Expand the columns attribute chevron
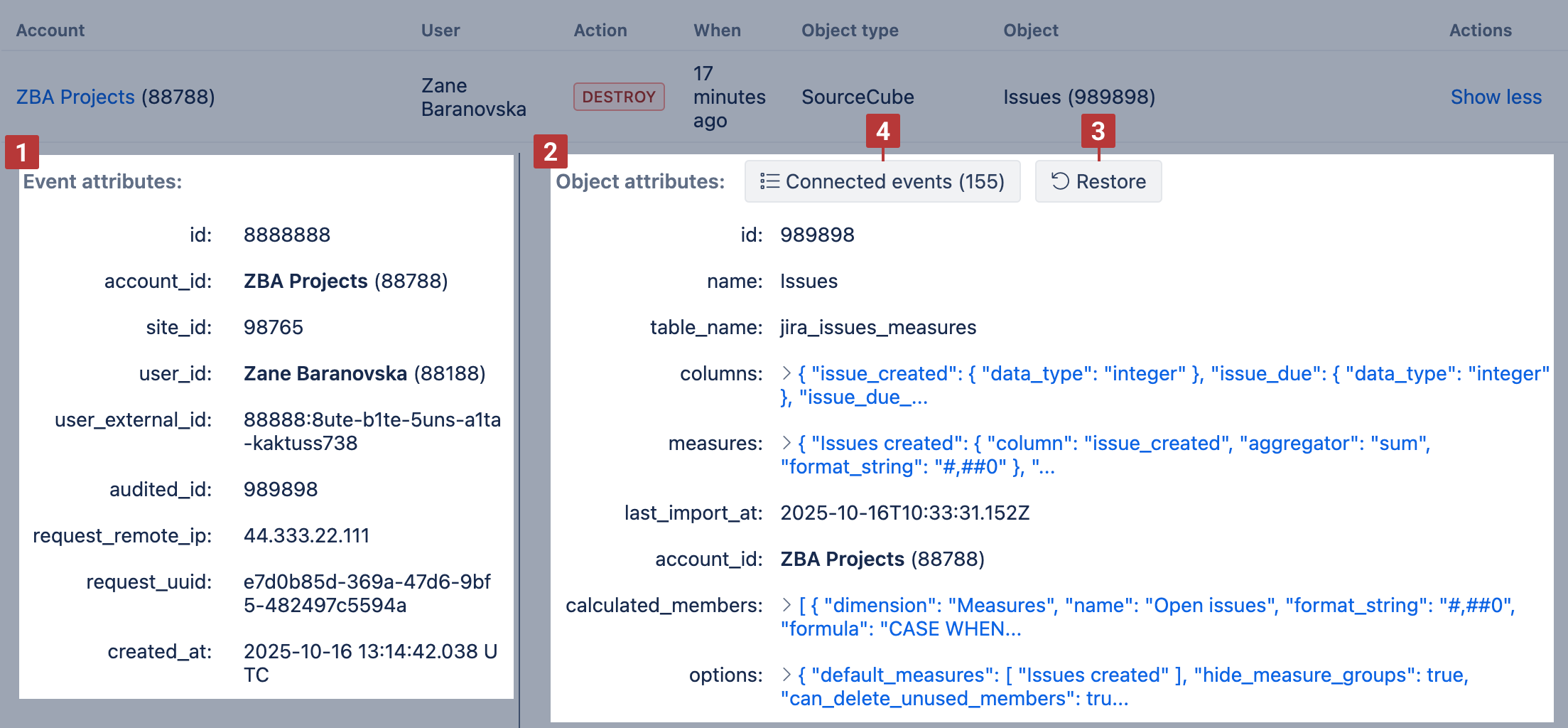 pos(786,373)
